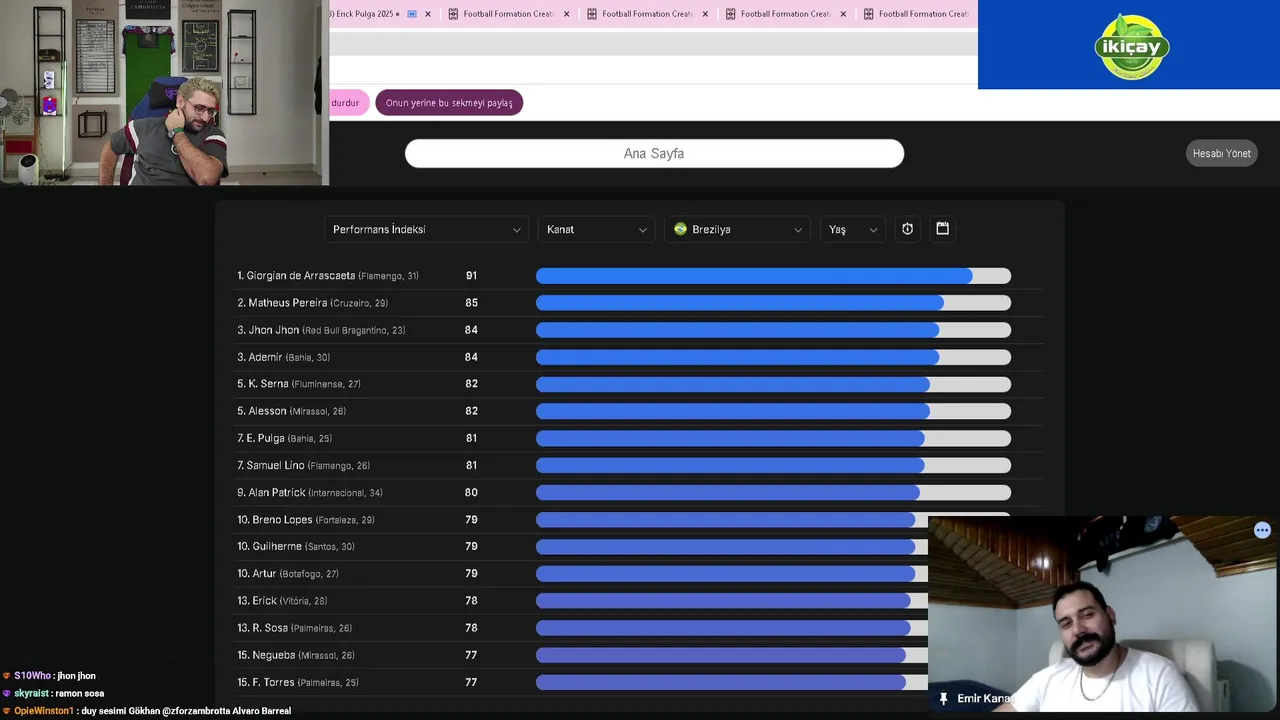Viewport: 1280px width, 720px height.
Task: Select player R. Sosa row
Action: coord(580,628)
